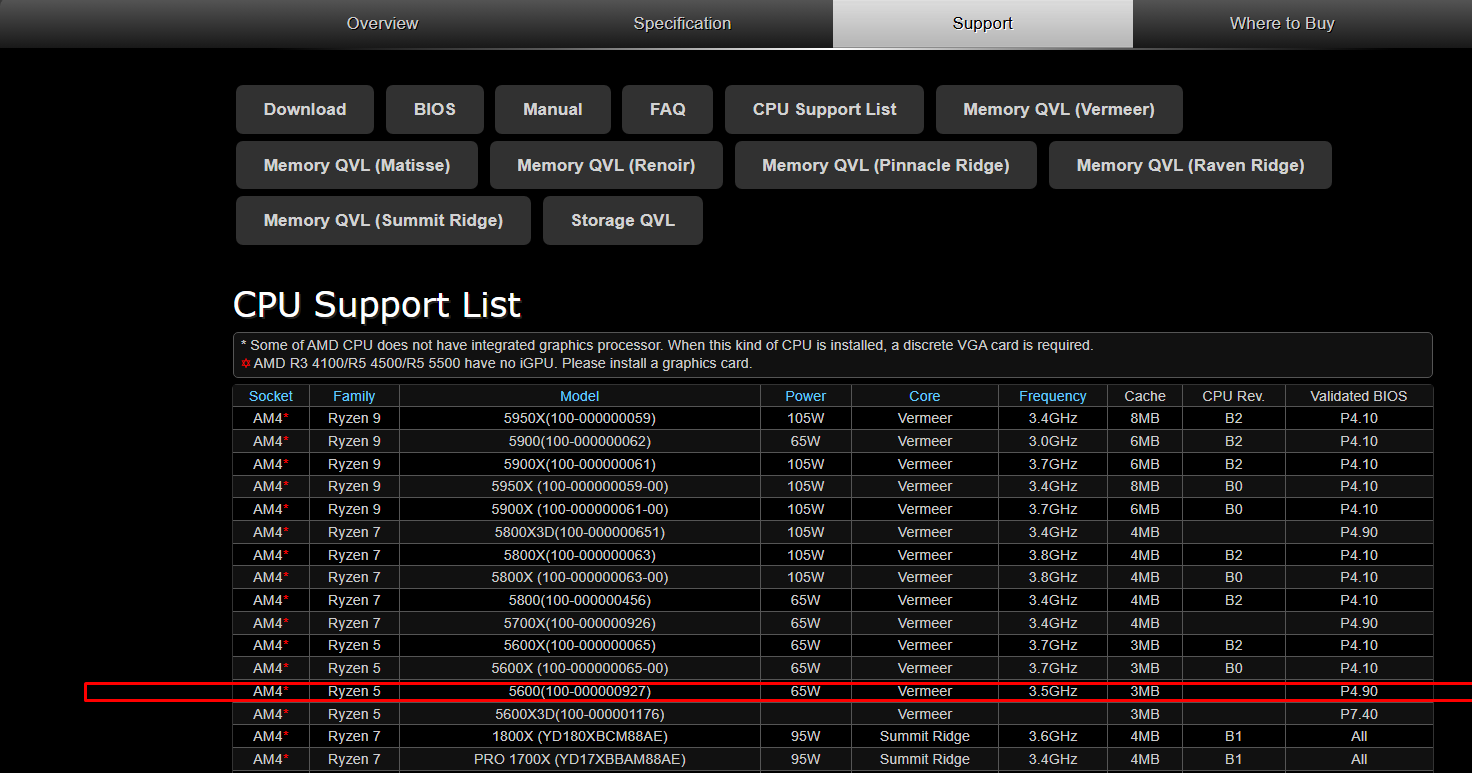Show the FAQ section

tap(668, 110)
